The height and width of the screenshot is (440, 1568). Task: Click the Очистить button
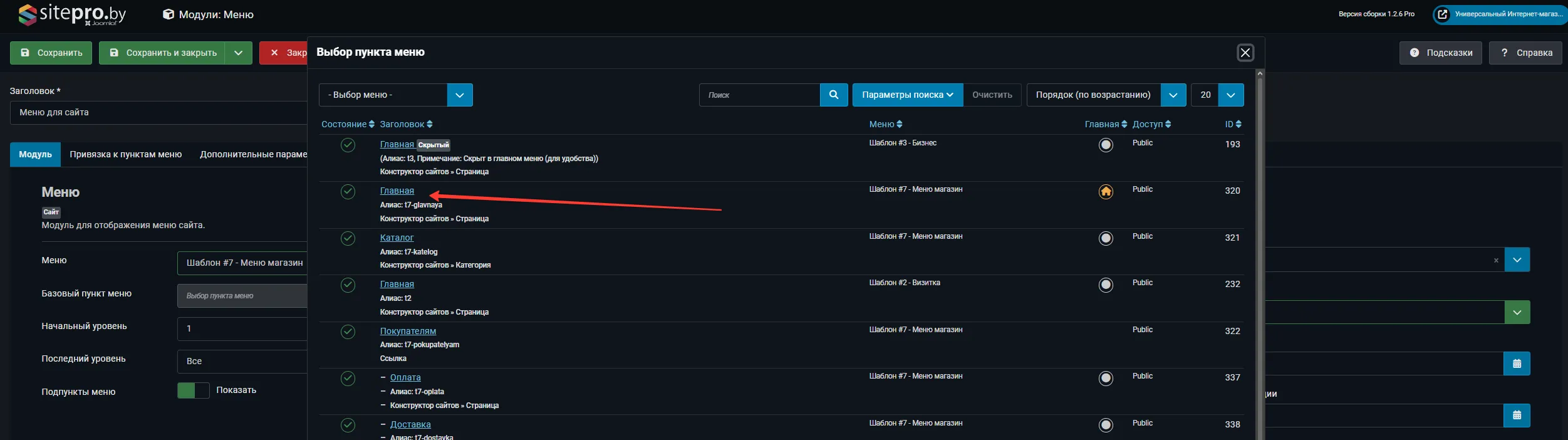(x=992, y=95)
